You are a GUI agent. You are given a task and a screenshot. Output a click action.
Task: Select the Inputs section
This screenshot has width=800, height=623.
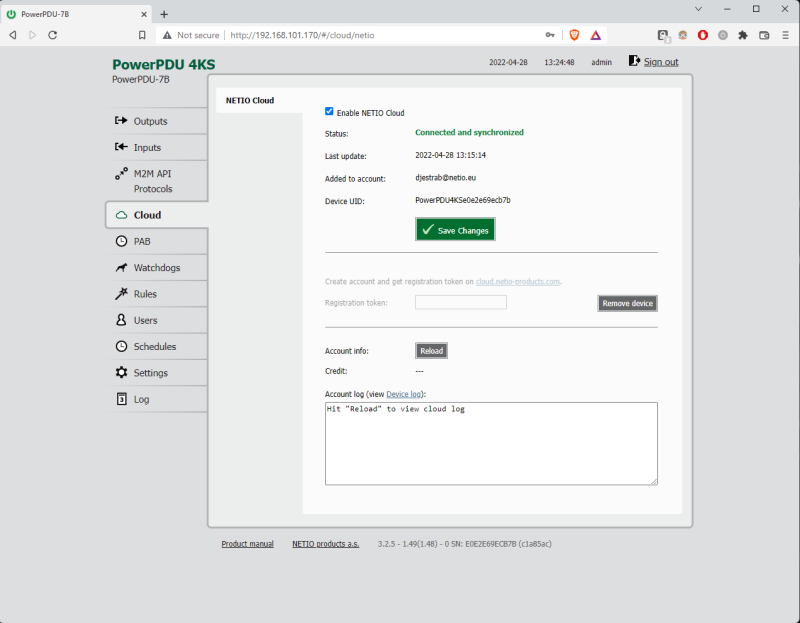(x=150, y=147)
